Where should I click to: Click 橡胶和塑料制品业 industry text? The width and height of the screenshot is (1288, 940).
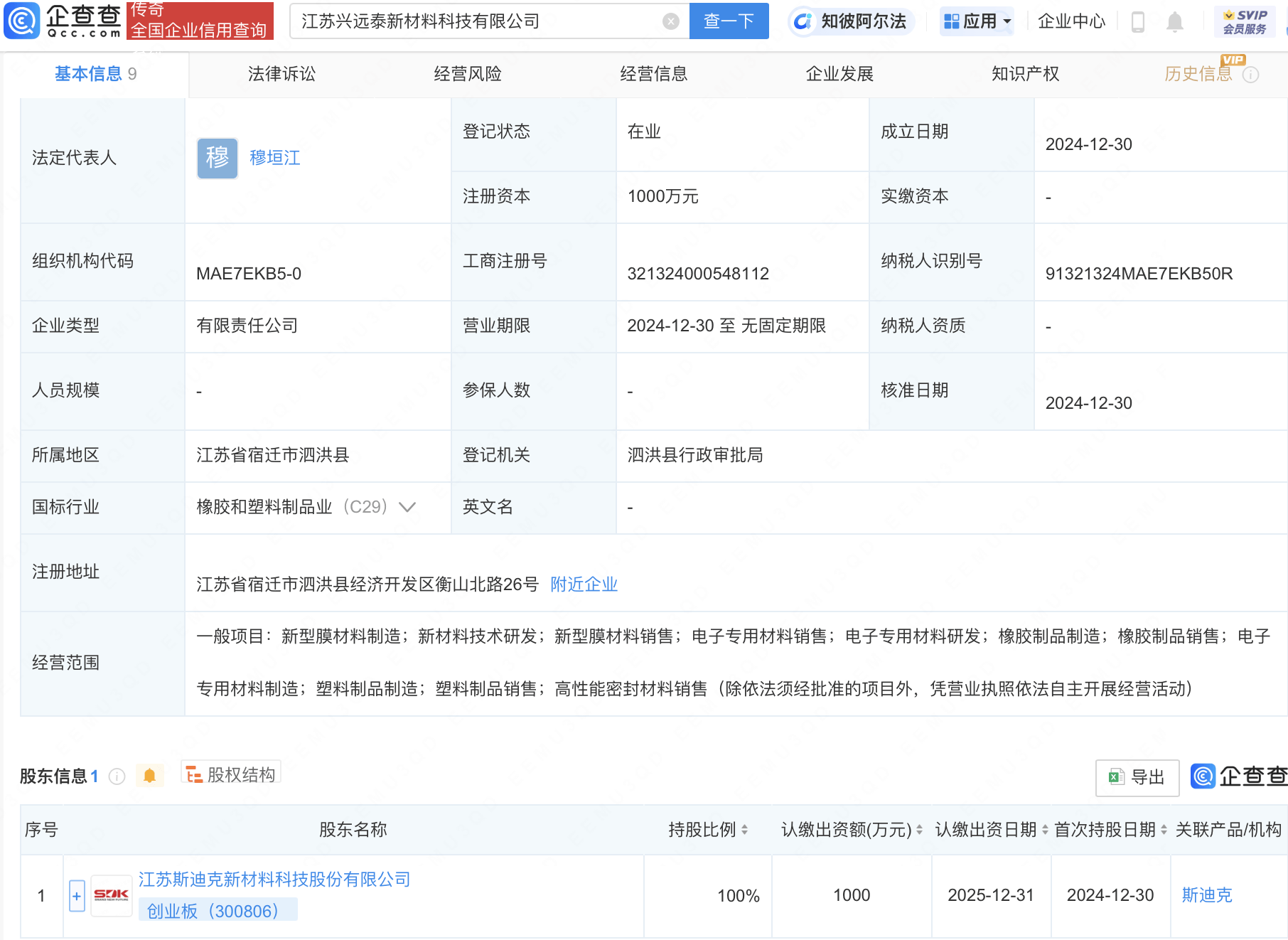pyautogui.click(x=264, y=507)
